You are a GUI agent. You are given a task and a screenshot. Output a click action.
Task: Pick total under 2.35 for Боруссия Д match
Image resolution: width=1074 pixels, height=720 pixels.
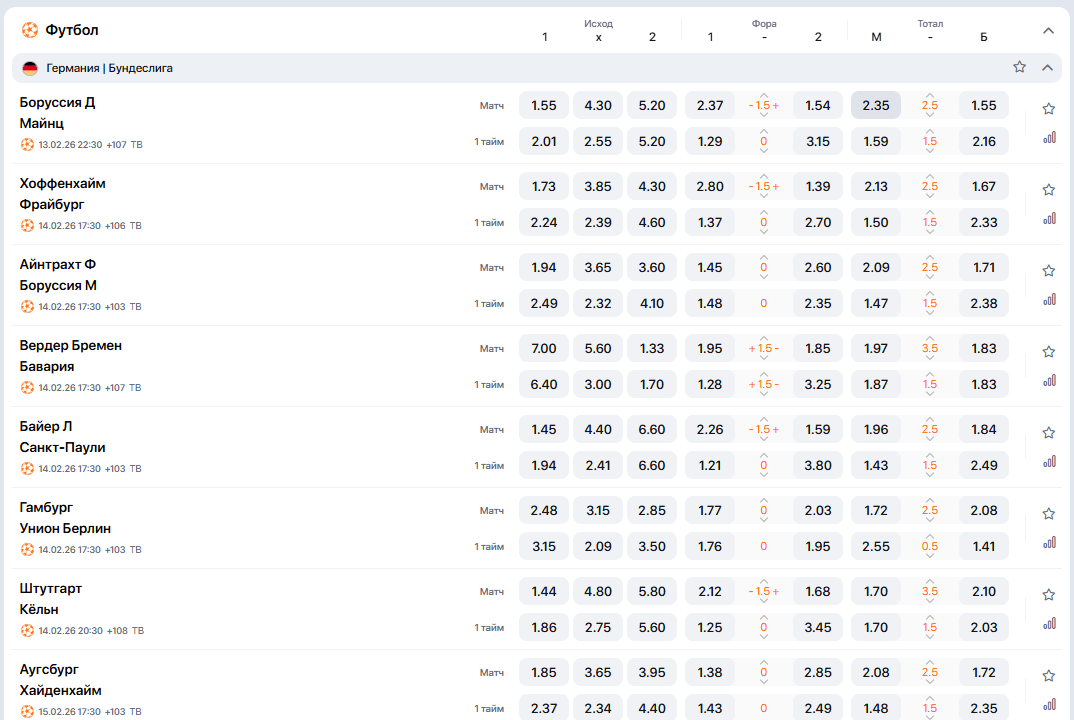[x=875, y=105]
